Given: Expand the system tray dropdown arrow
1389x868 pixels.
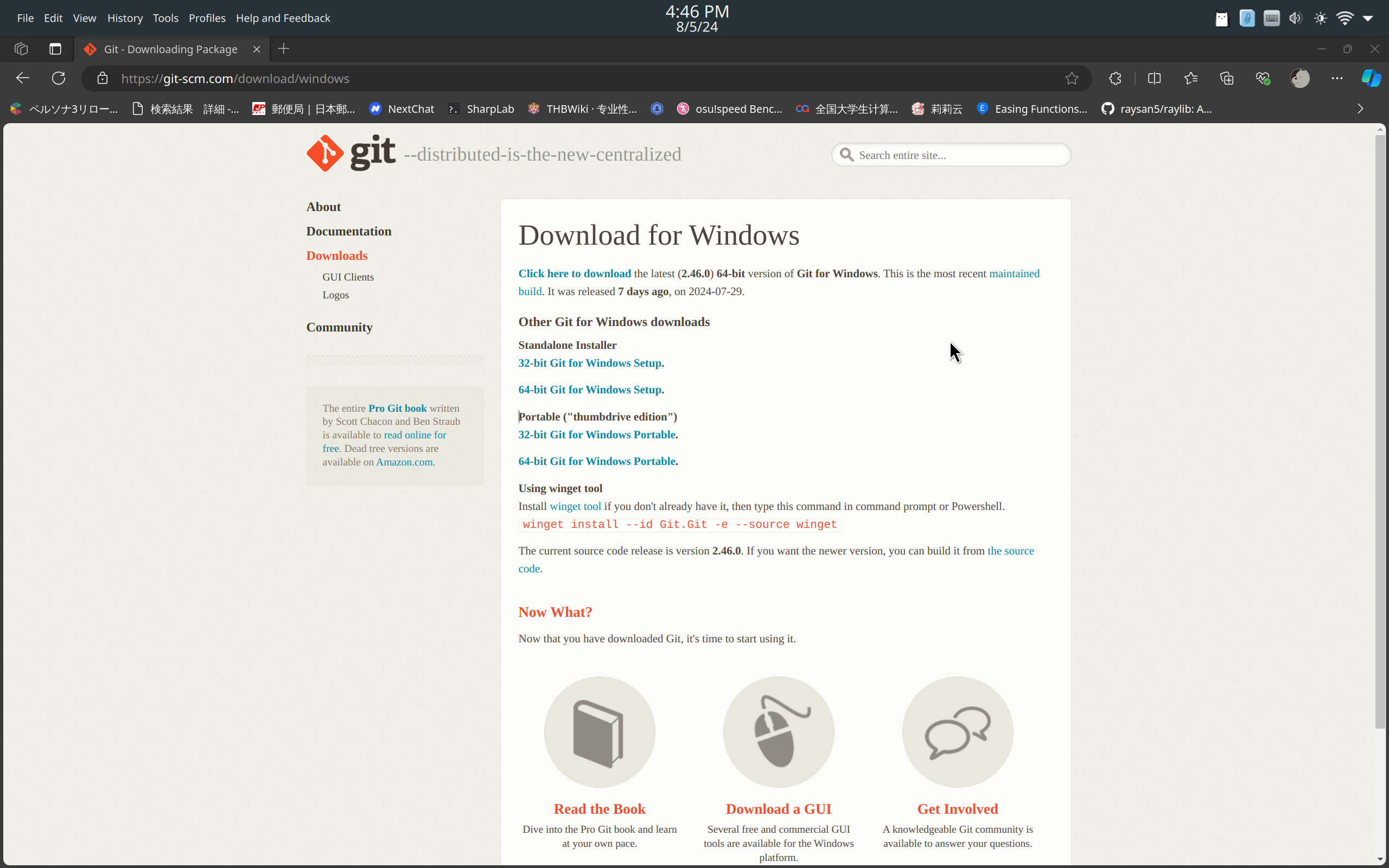Looking at the screenshot, I should (1368, 18).
